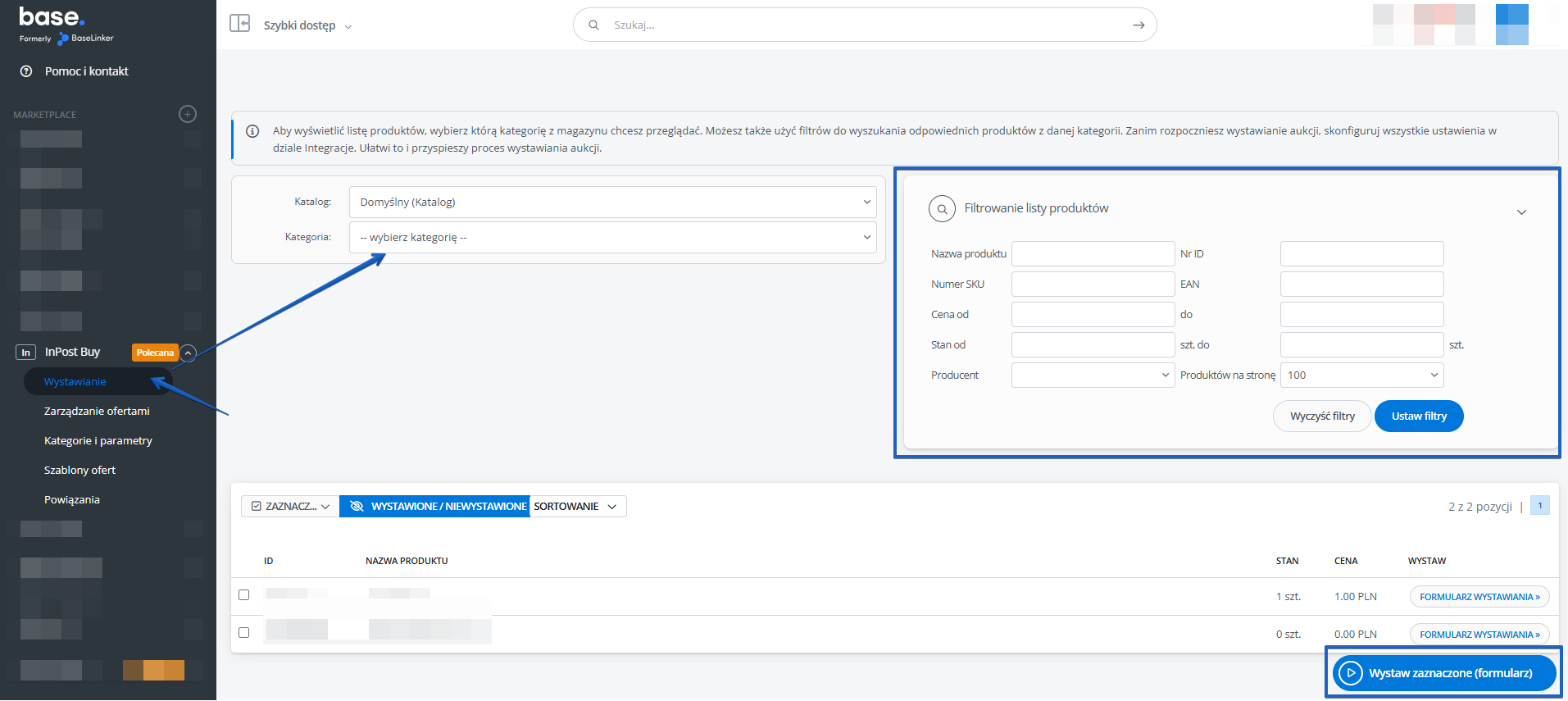The image size is (1568, 701).
Task: Open the Kategoria dropdown
Action: [x=612, y=238]
